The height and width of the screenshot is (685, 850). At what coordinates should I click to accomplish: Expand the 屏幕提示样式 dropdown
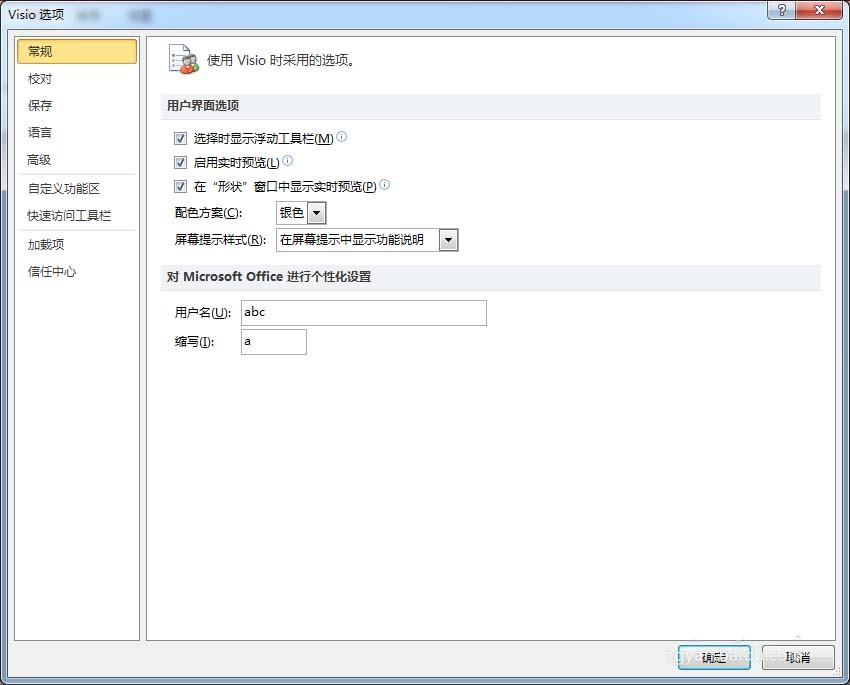point(448,240)
